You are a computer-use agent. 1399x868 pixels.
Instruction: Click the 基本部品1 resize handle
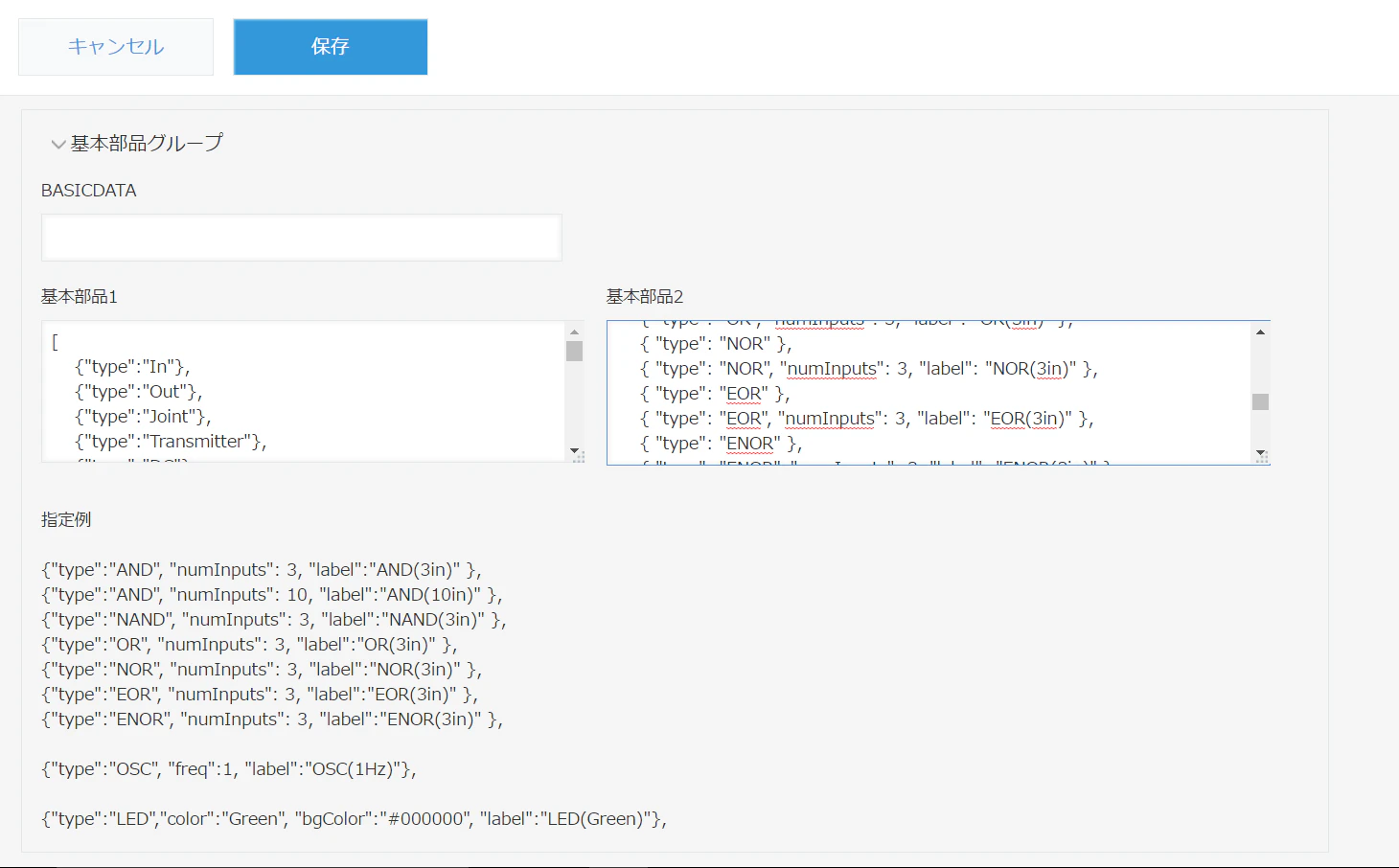579,458
